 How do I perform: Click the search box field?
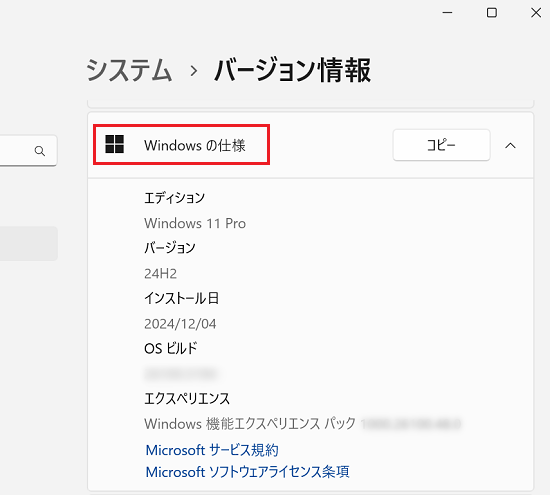pyautogui.click(x=28, y=150)
